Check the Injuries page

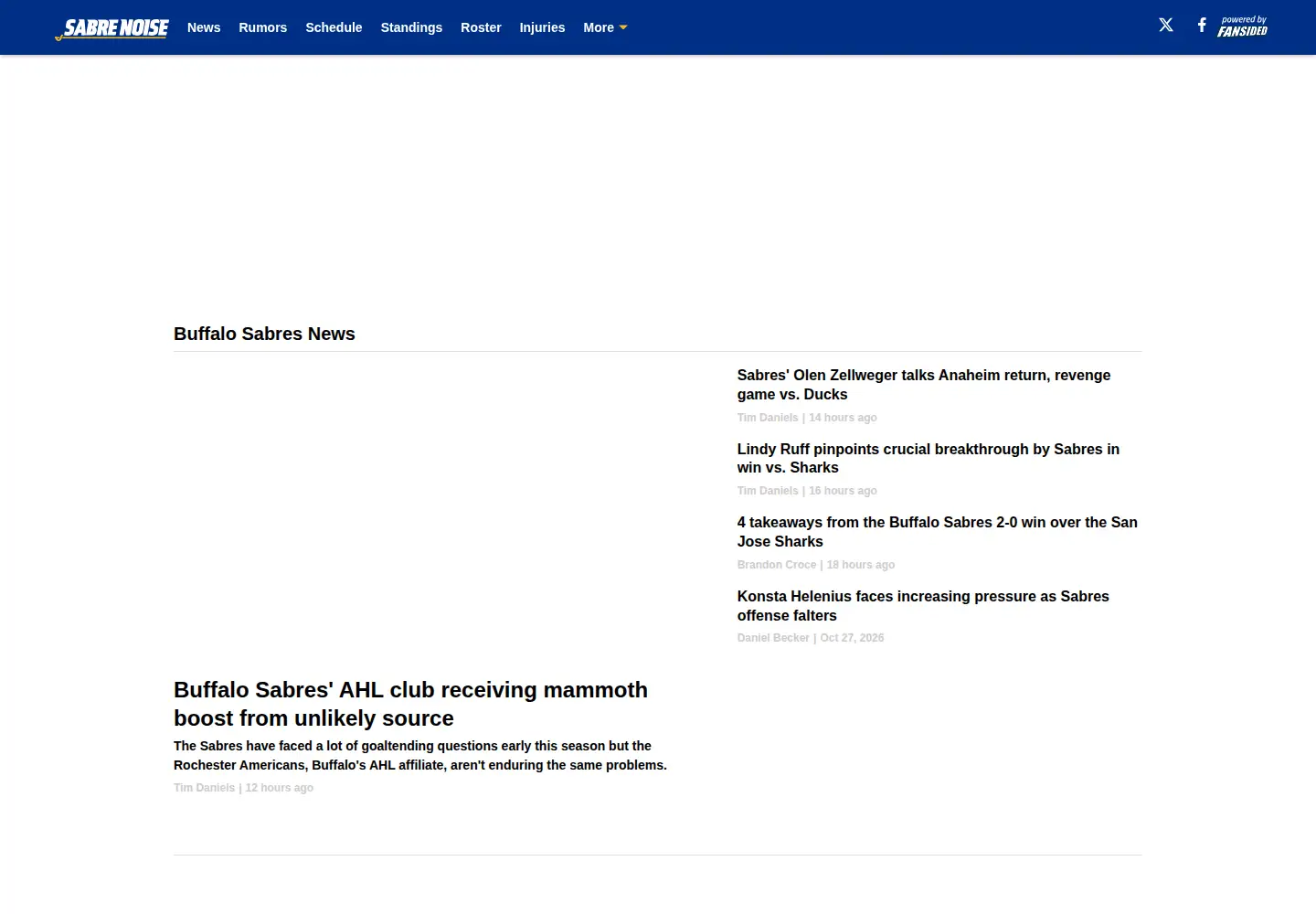542,27
